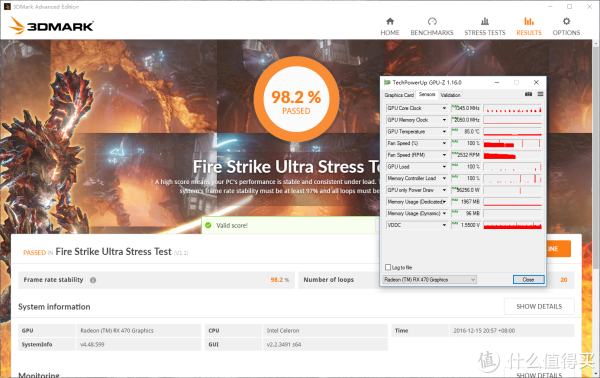Expand the VDDC sensor dropdown

pos(444,225)
